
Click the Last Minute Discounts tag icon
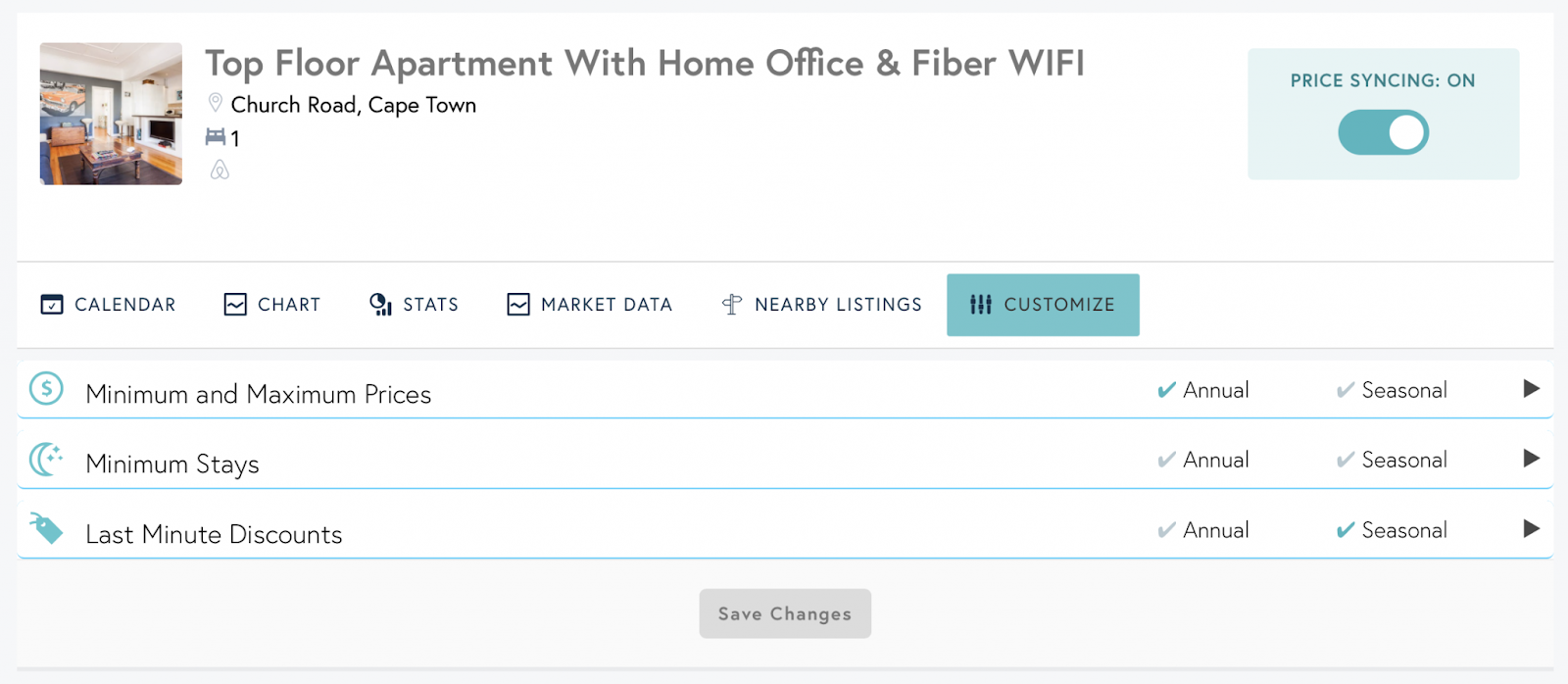click(x=45, y=528)
